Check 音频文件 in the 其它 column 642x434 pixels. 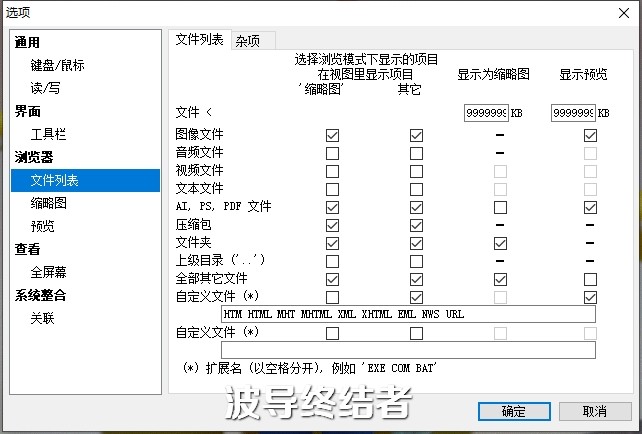(416, 154)
